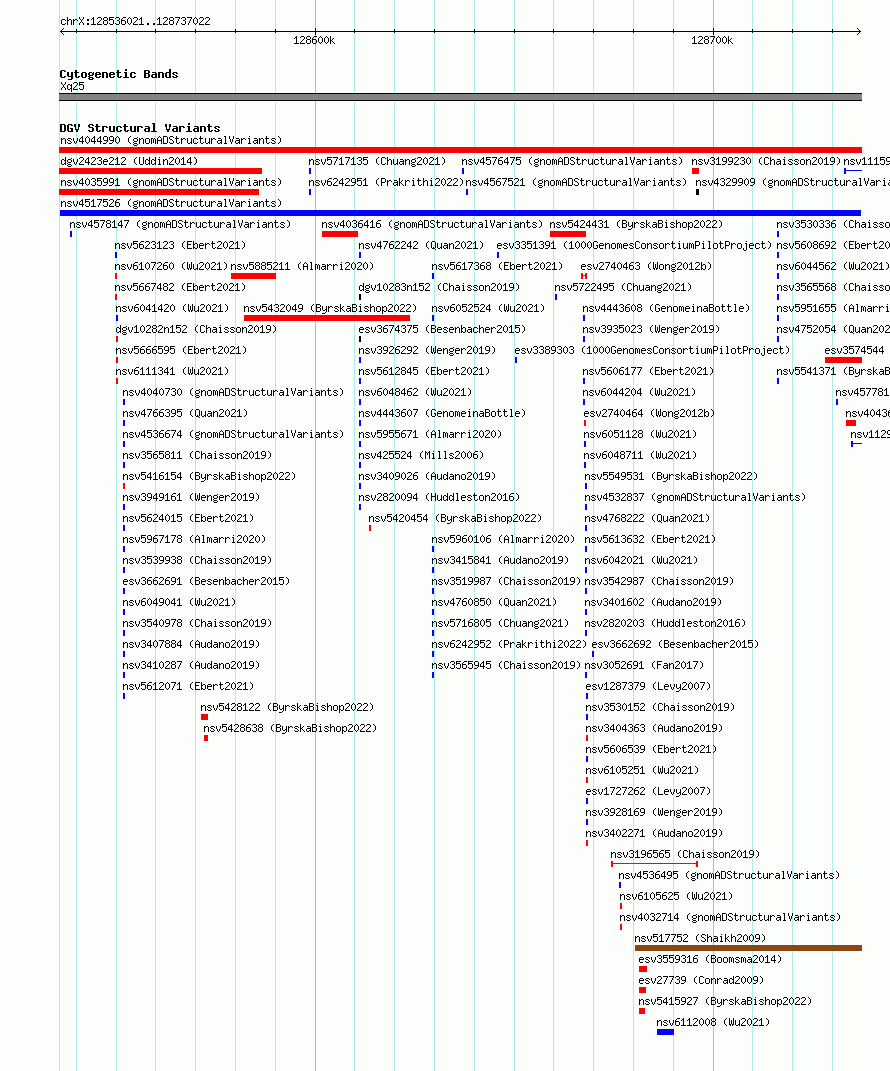This screenshot has height=1071, width=890.
Task: Click the 128700k ruler label
Action: pos(712,40)
